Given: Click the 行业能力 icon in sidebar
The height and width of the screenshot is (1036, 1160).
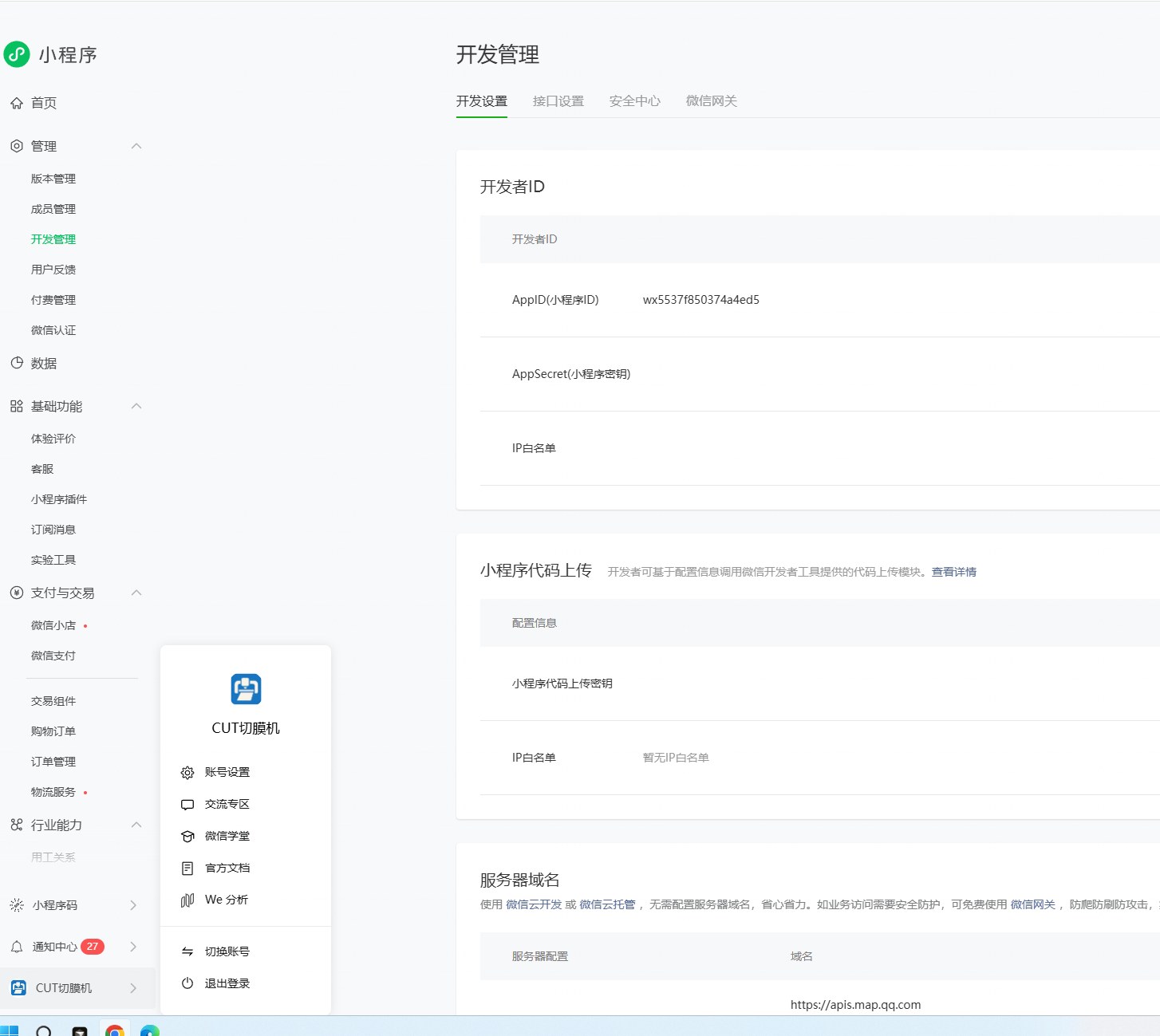Looking at the screenshot, I should [x=17, y=825].
